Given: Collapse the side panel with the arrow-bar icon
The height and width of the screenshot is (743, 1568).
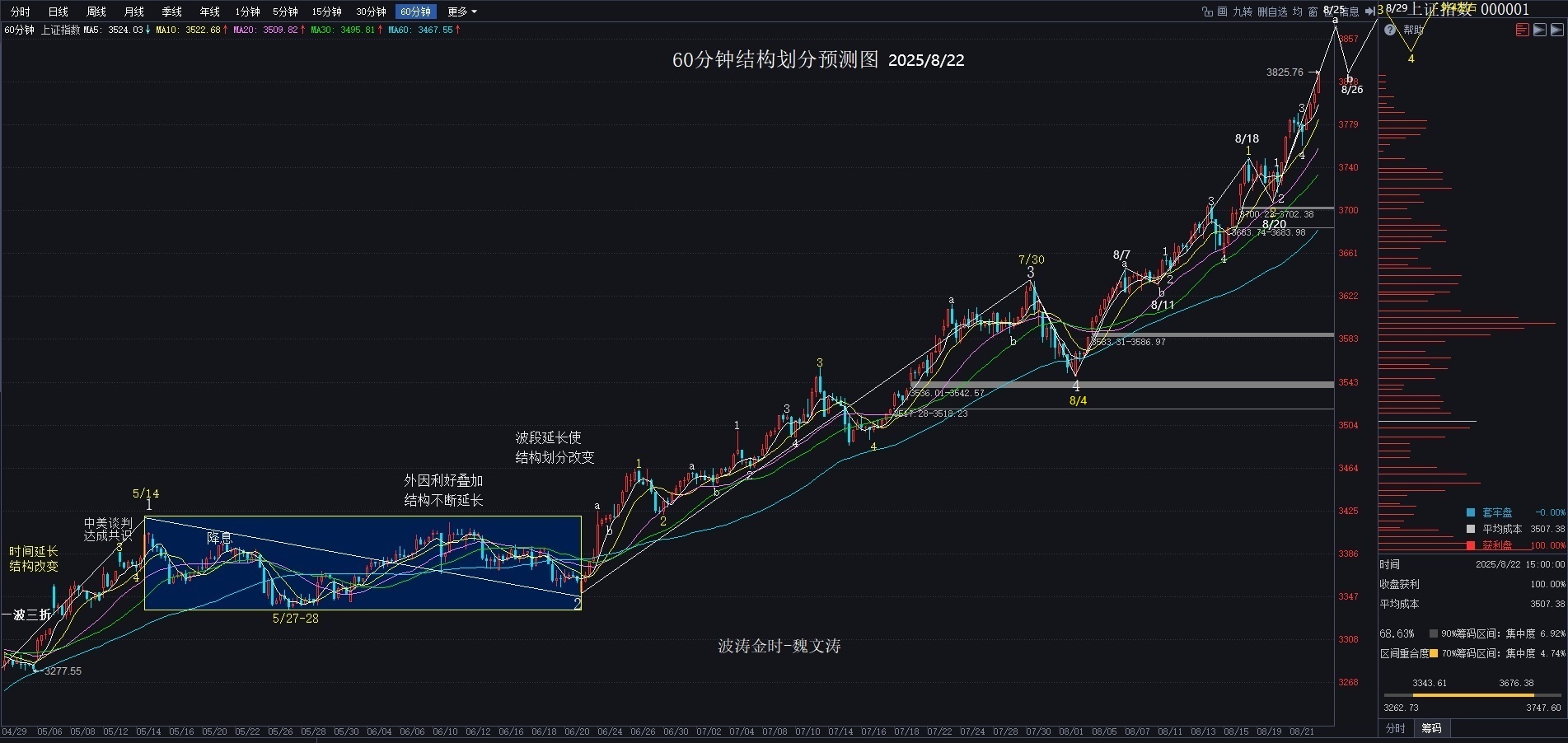Looking at the screenshot, I should pyautogui.click(x=1370, y=11).
